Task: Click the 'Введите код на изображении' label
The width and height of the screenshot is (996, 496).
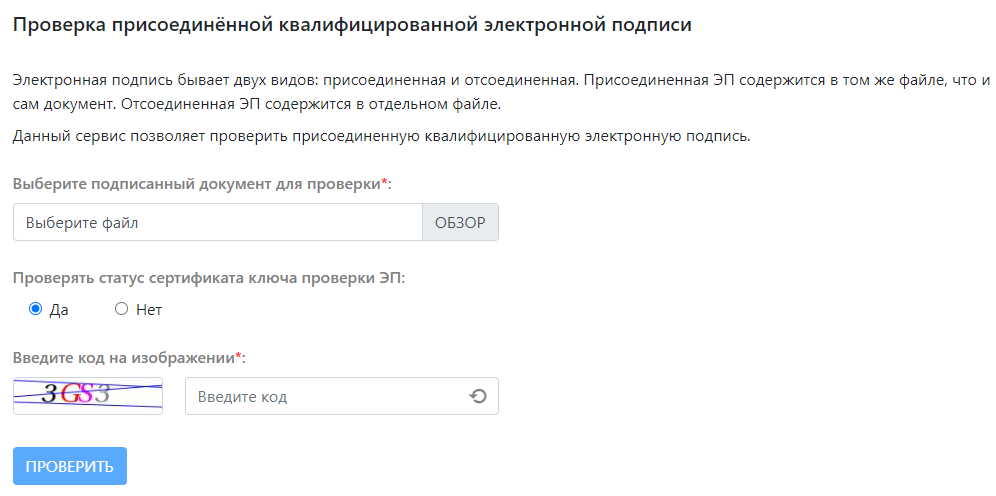Action: (124, 357)
